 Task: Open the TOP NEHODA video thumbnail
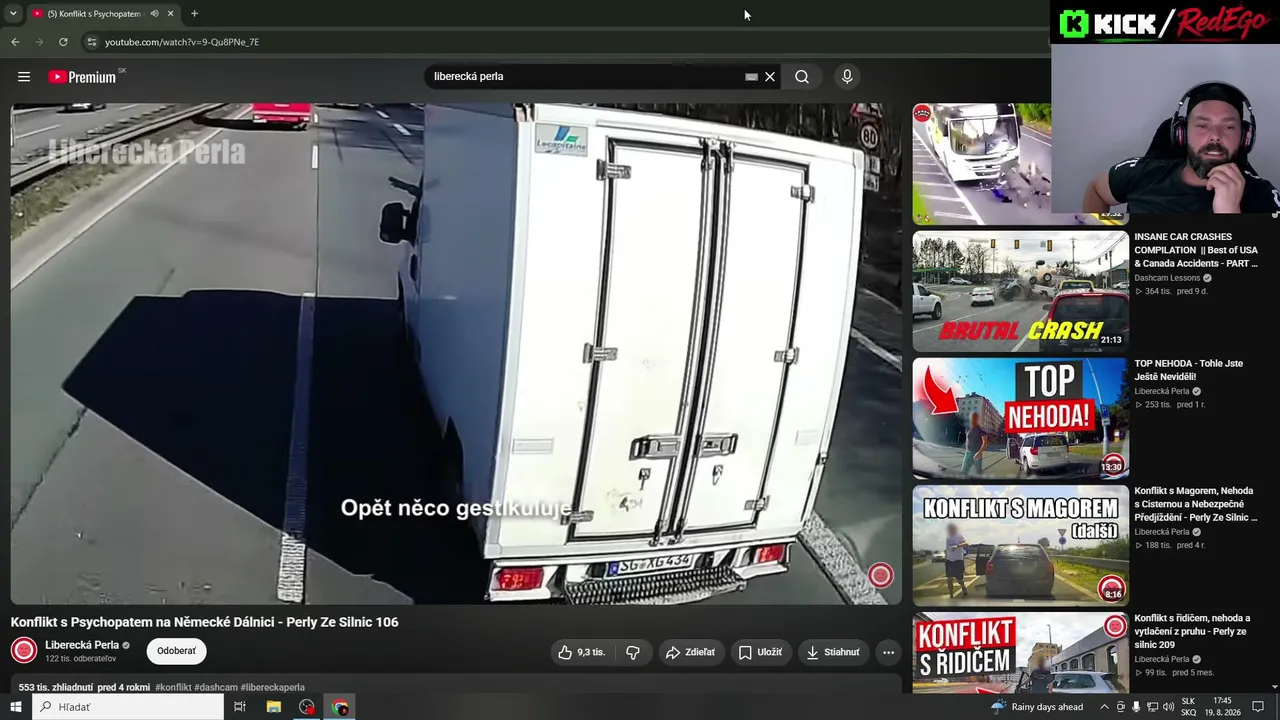click(x=1020, y=418)
